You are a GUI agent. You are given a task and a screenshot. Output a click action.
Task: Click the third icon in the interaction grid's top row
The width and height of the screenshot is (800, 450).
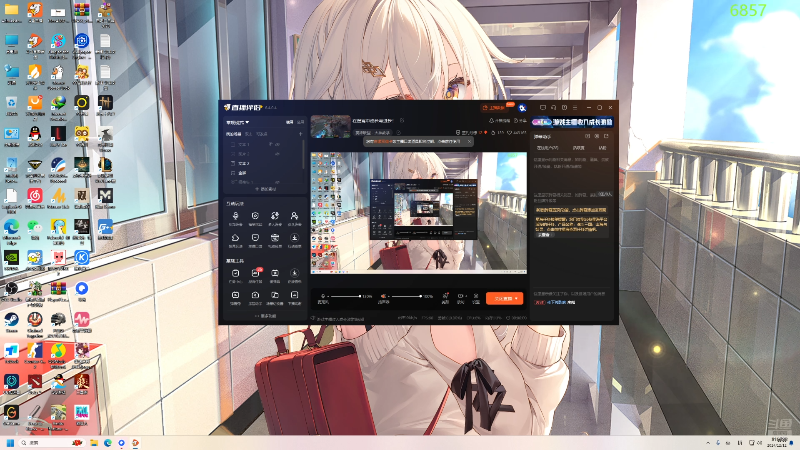pos(274,216)
